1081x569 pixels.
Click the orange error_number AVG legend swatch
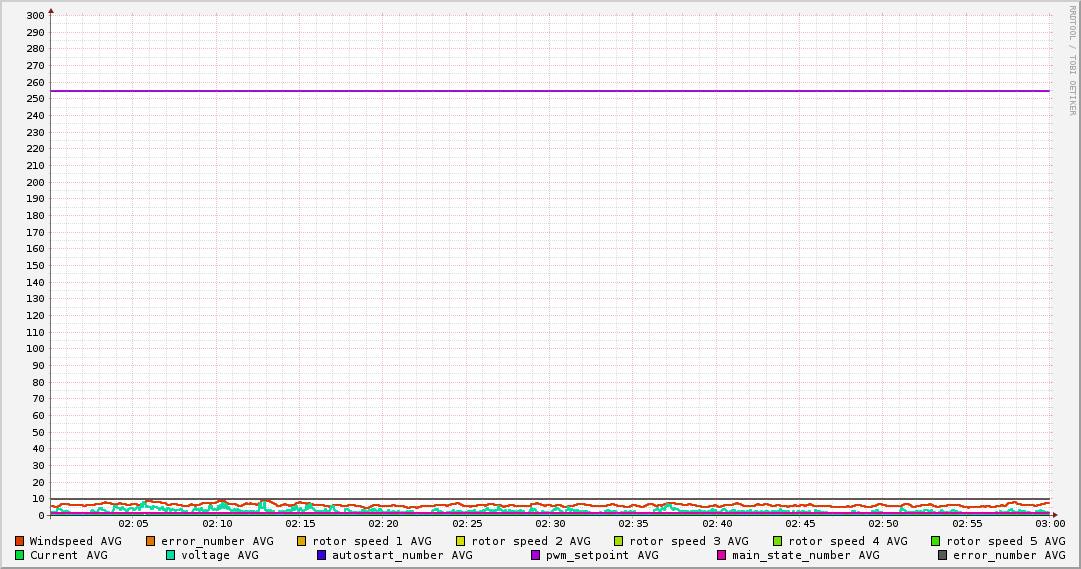(150, 541)
